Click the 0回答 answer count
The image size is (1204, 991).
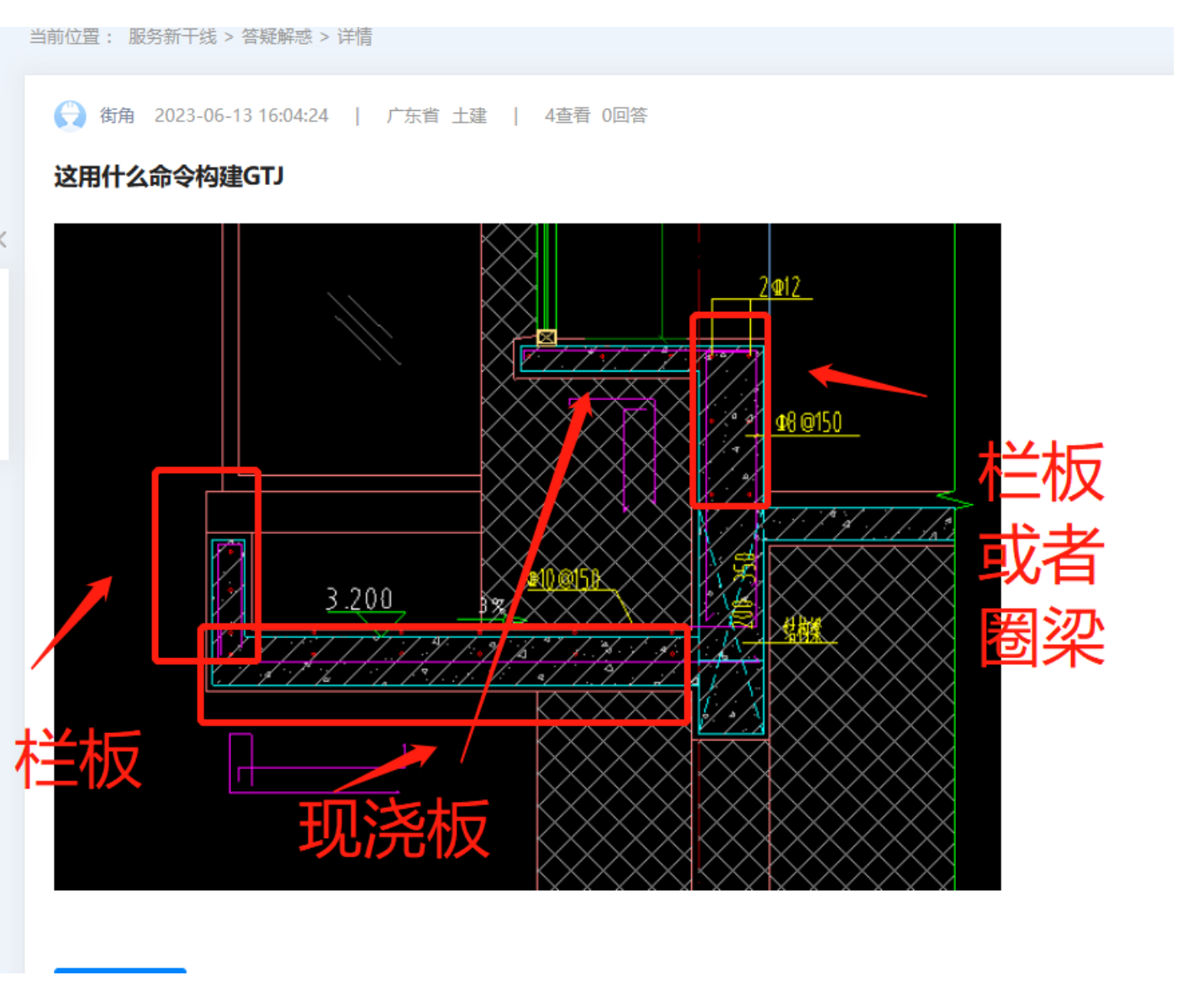coord(625,115)
